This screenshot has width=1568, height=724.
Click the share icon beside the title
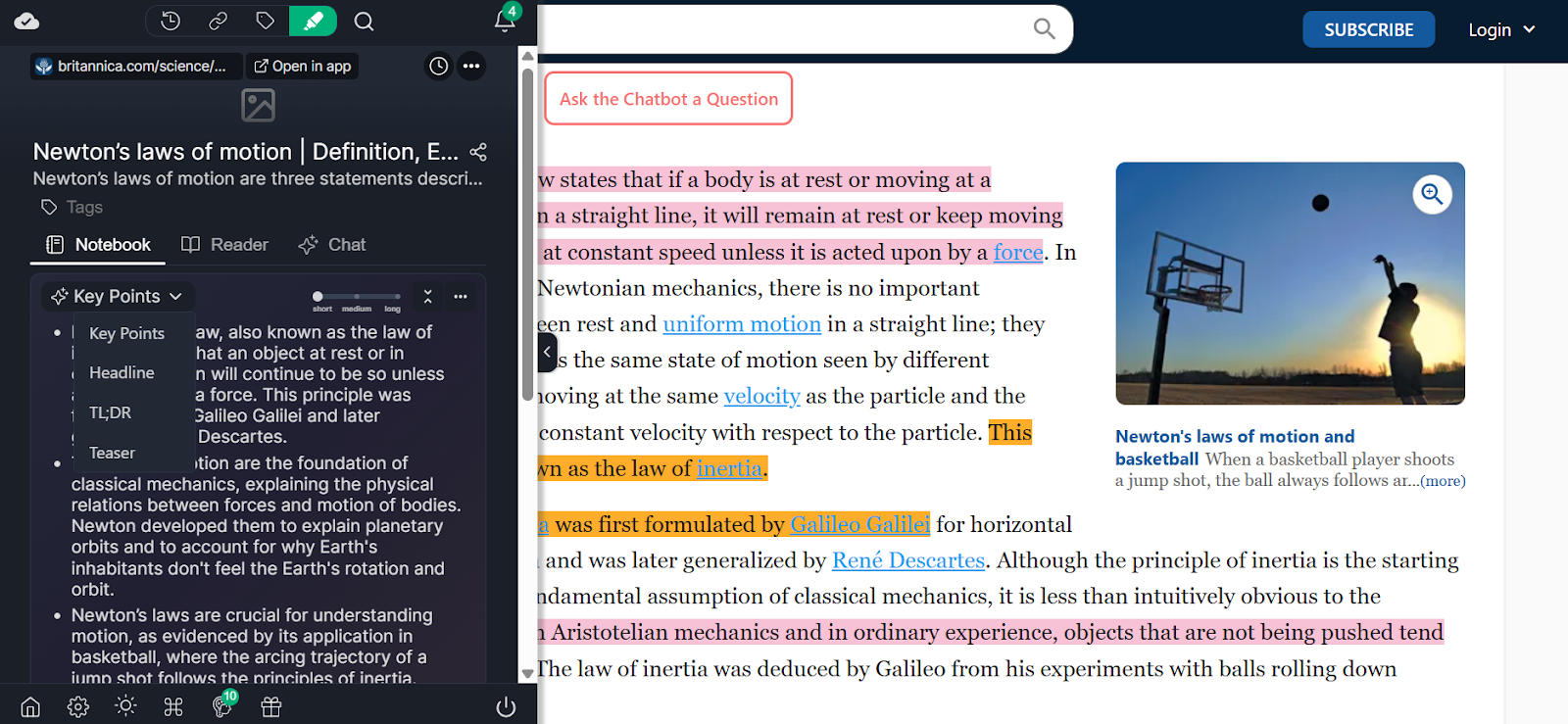478,152
